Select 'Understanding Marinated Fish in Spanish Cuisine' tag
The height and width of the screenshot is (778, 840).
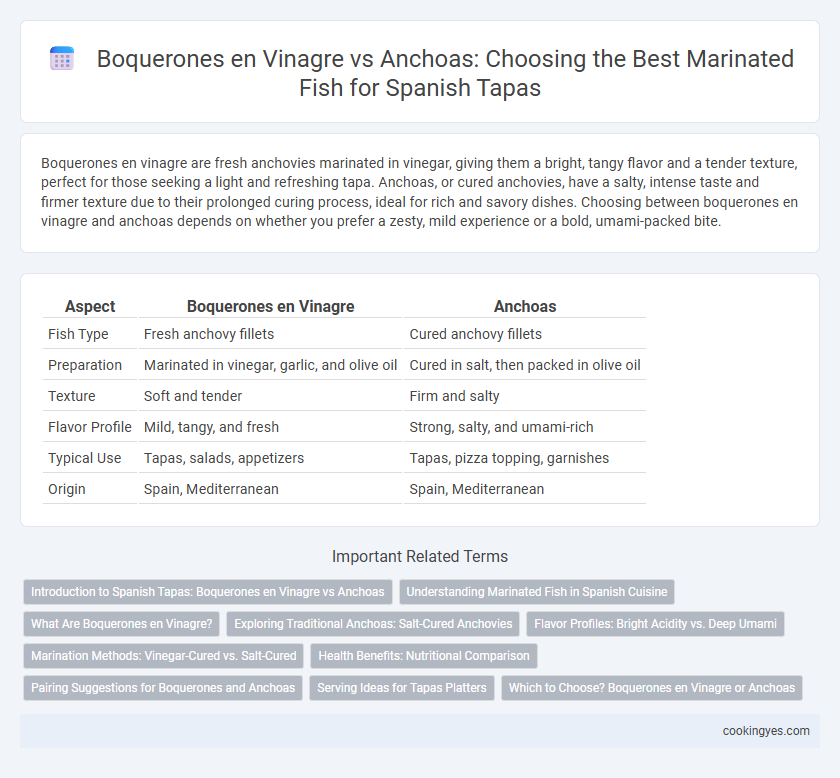537,592
